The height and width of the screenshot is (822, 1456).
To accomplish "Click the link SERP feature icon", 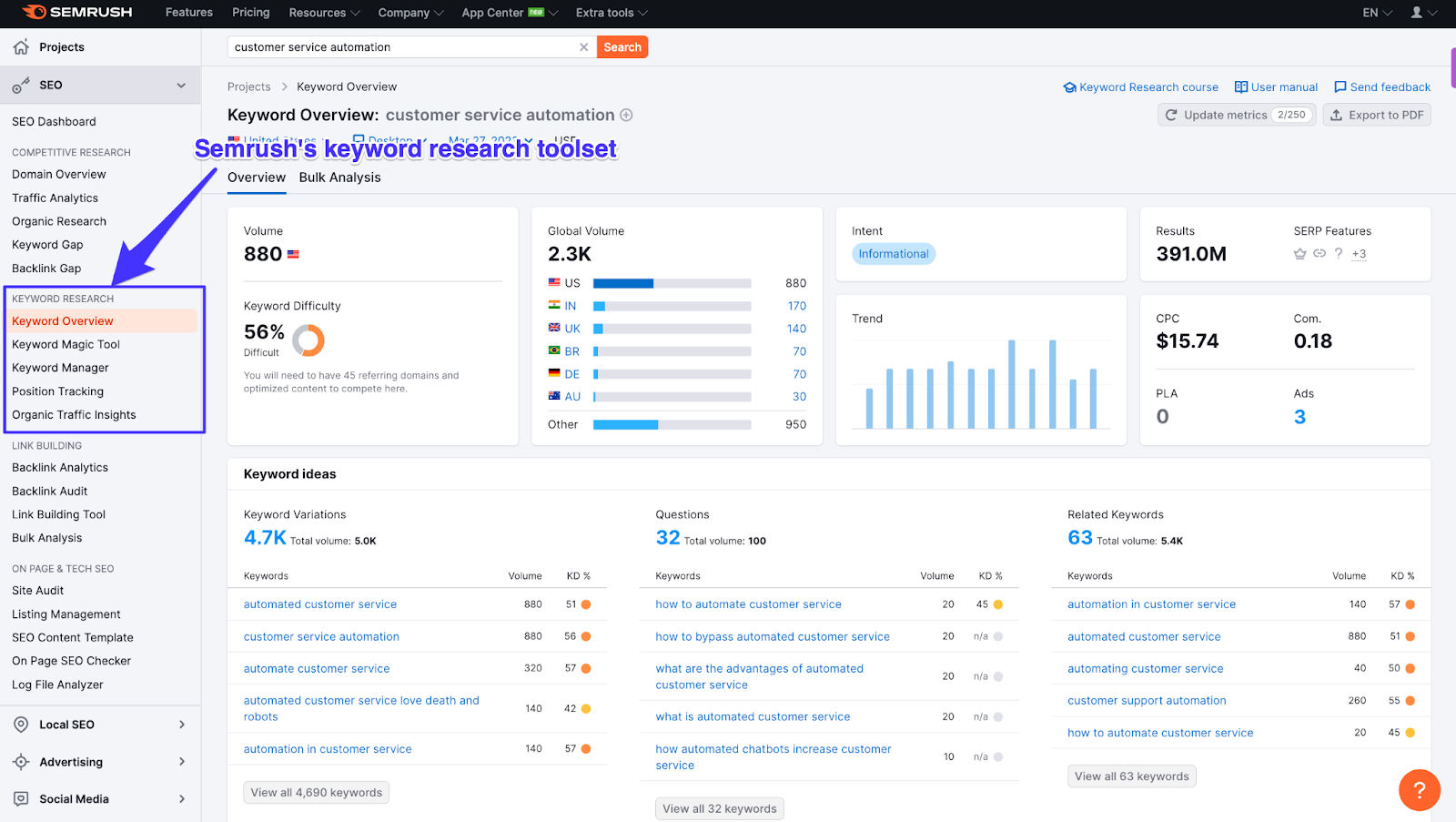I will coord(1319,254).
